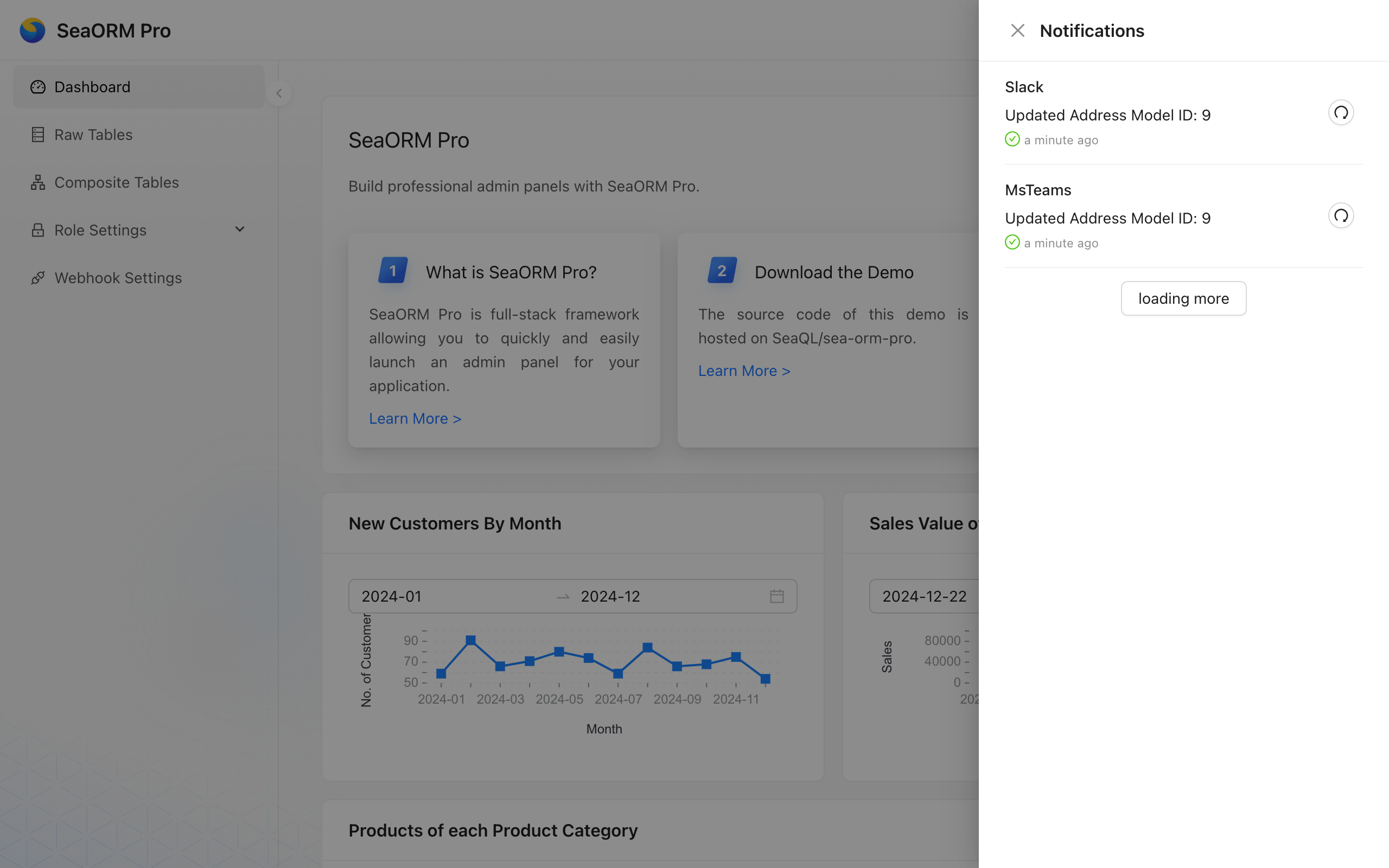Click the Composite Tables icon

pyautogui.click(x=38, y=183)
